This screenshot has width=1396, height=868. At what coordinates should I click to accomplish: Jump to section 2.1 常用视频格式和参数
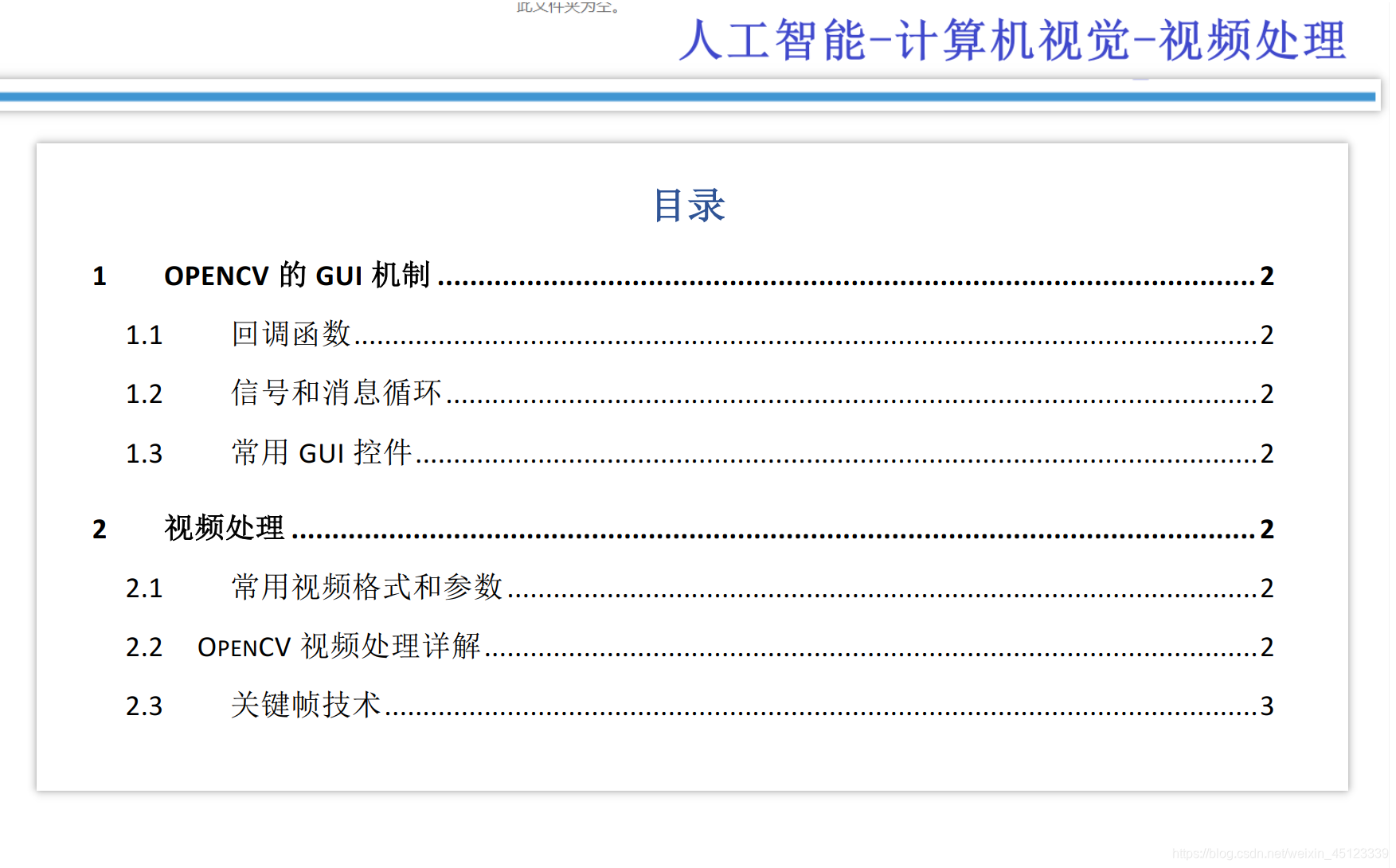click(699, 588)
